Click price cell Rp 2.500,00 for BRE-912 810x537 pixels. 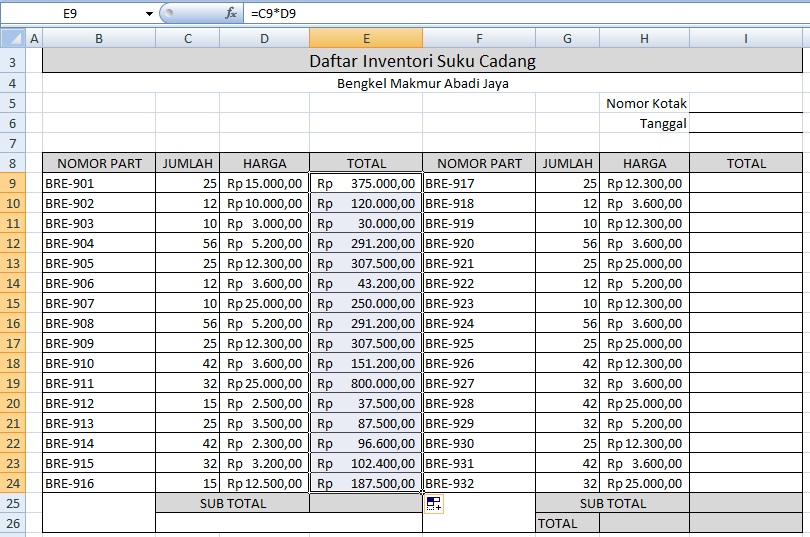coord(264,403)
